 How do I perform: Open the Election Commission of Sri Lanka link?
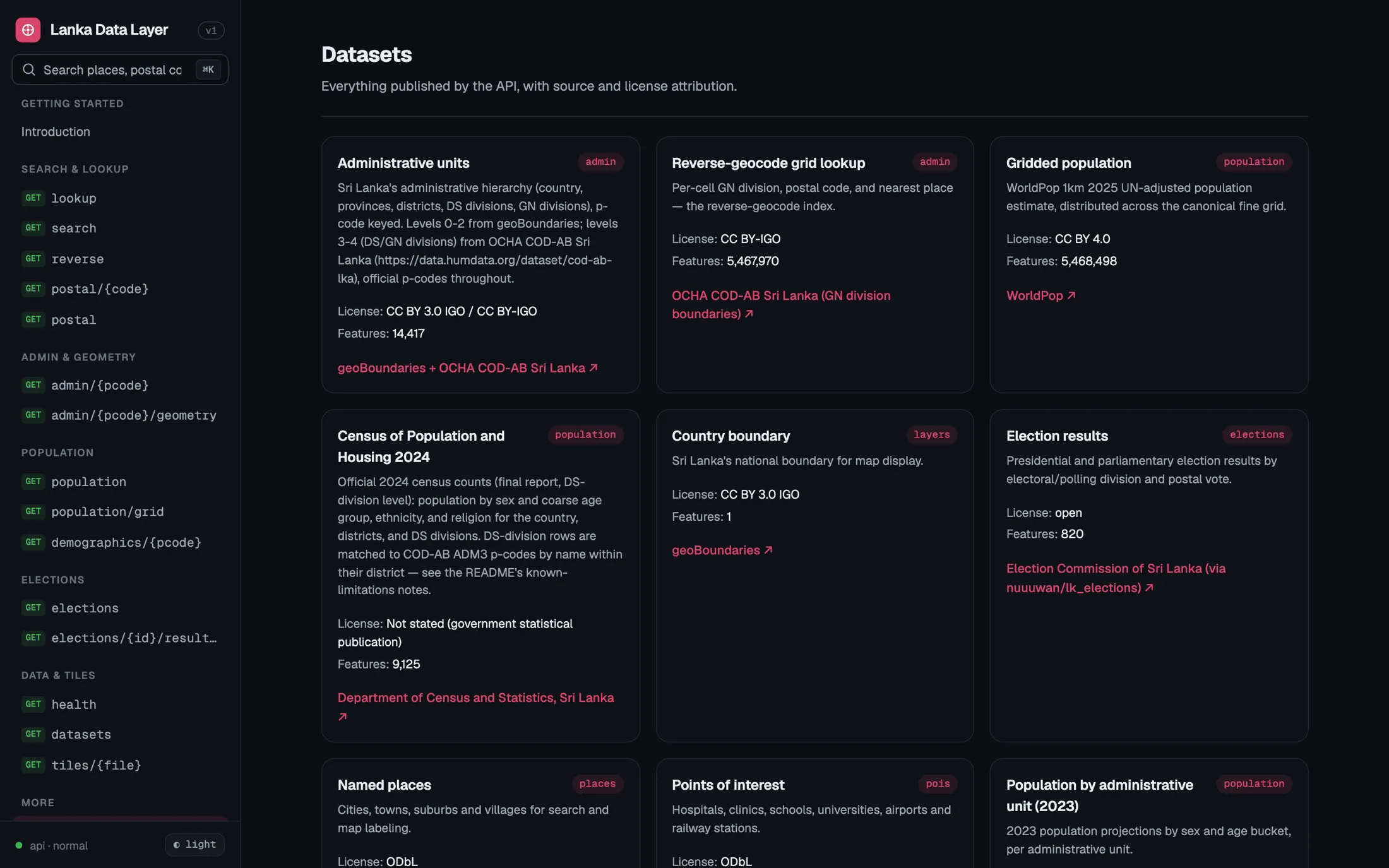[x=1116, y=578]
